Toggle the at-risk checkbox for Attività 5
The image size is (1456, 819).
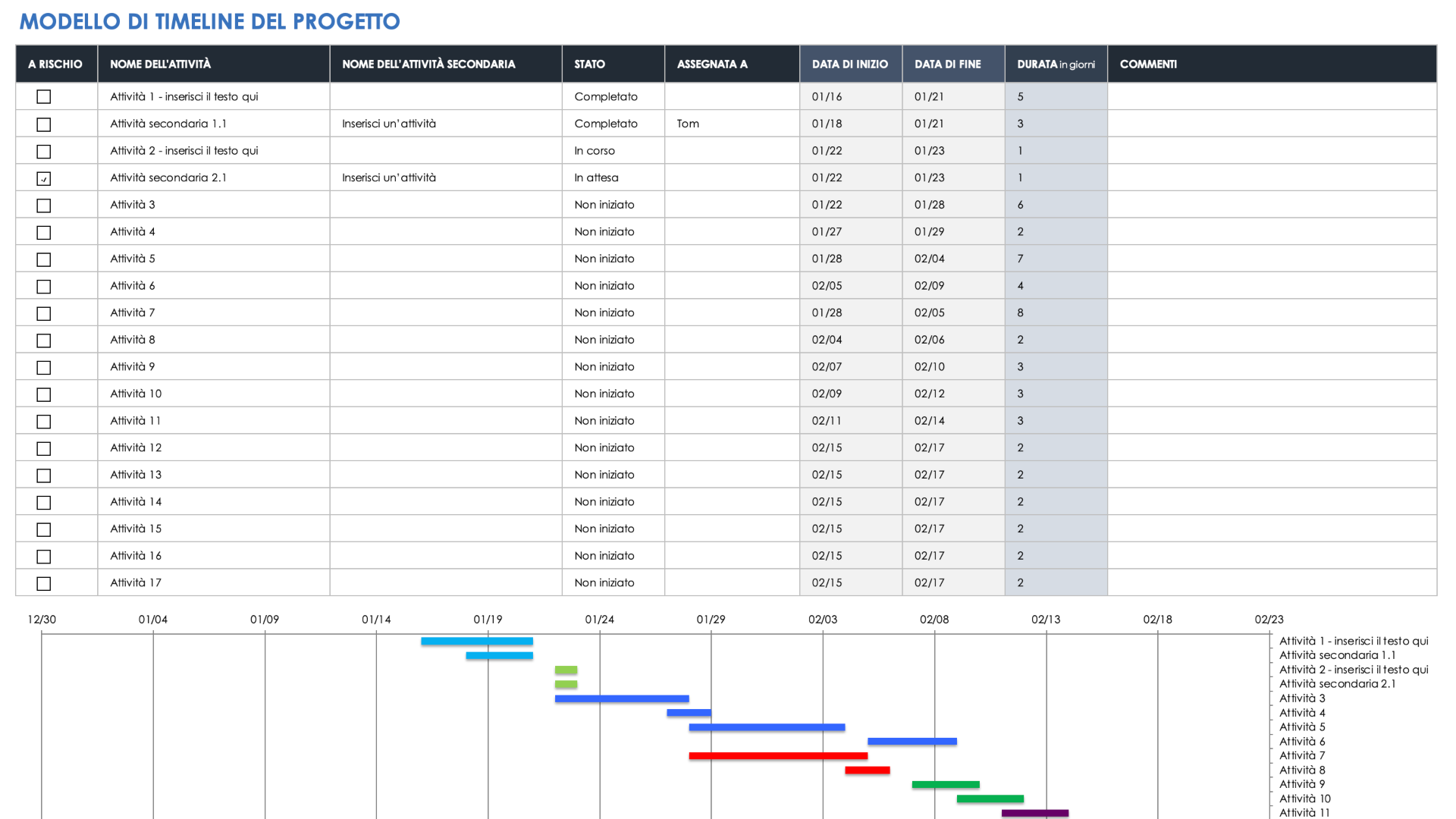44,259
